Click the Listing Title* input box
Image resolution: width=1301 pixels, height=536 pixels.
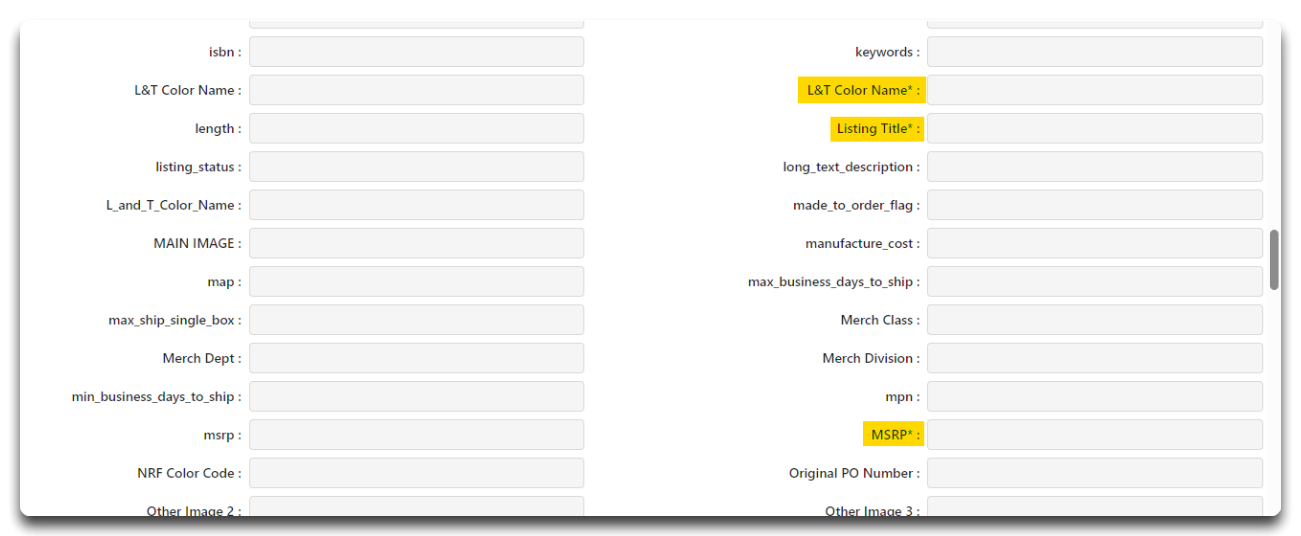tap(1095, 128)
